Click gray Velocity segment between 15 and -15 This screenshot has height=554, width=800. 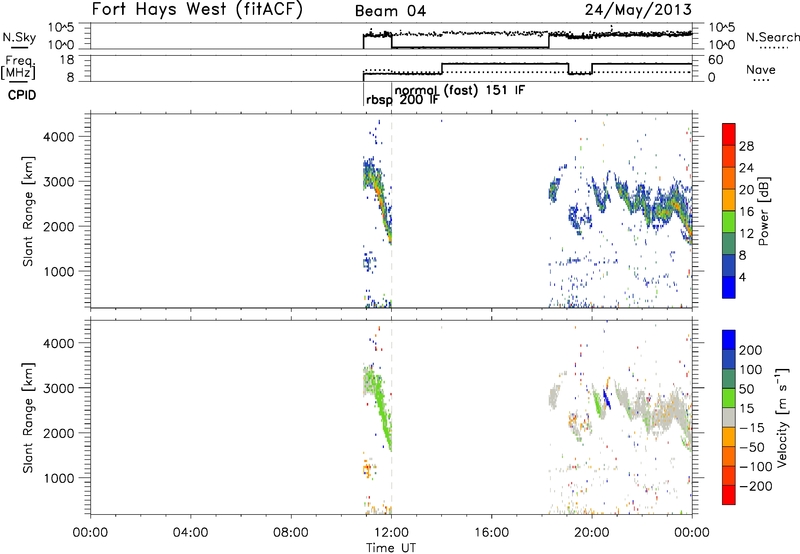pos(729,417)
